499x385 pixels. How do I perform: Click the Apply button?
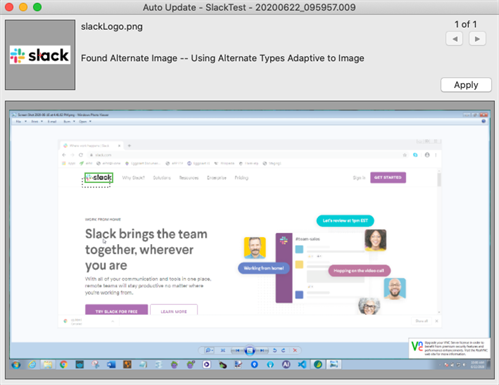coord(466,85)
